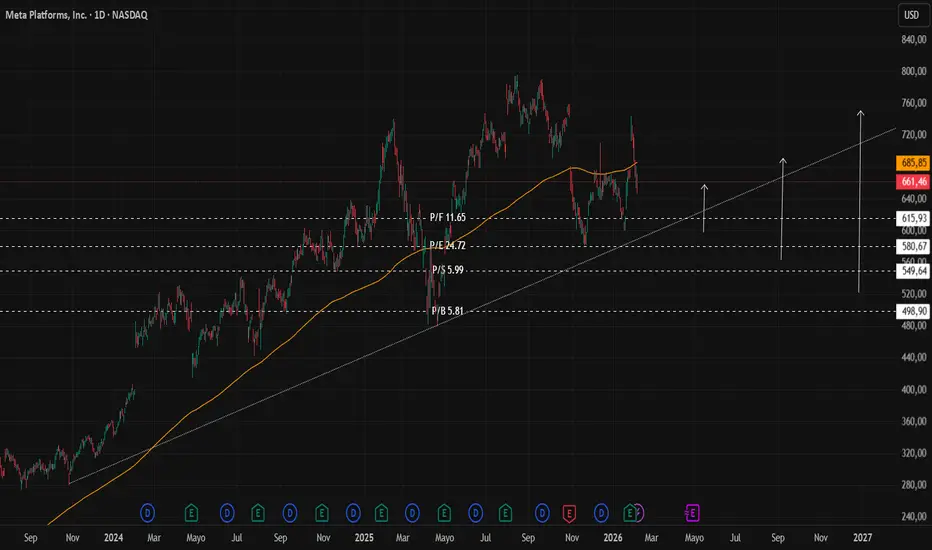
Task: Click the red 661,46 current price label
Action: tap(912, 181)
